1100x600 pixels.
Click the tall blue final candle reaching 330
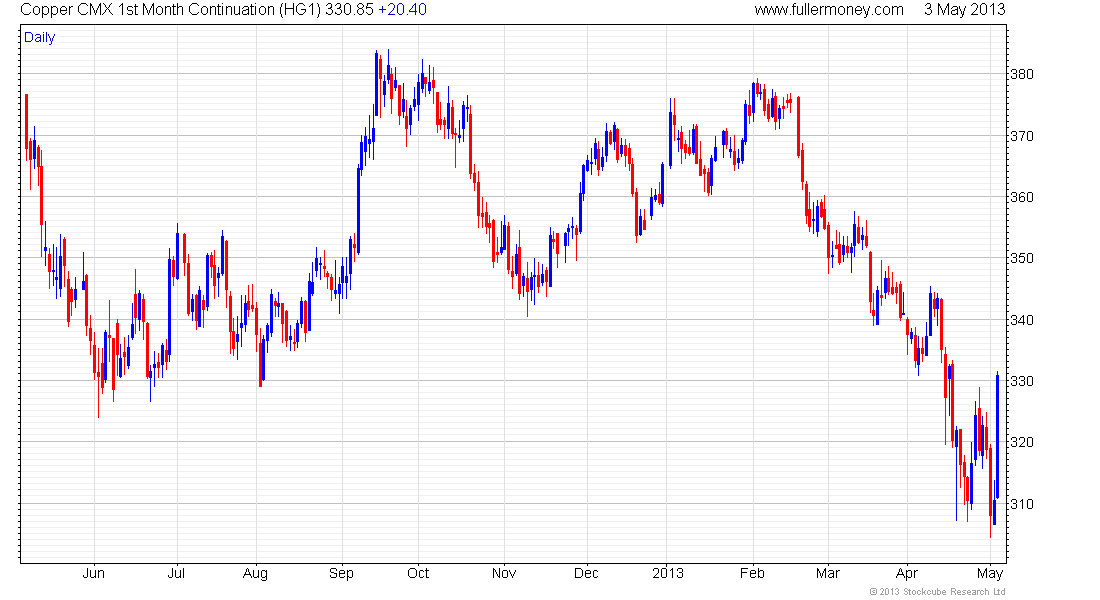pyautogui.click(x=998, y=436)
